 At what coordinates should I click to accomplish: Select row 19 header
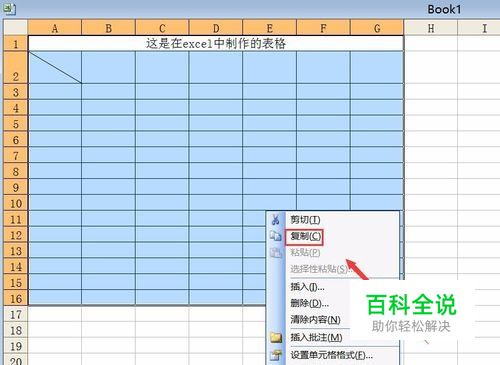pyautogui.click(x=16, y=346)
